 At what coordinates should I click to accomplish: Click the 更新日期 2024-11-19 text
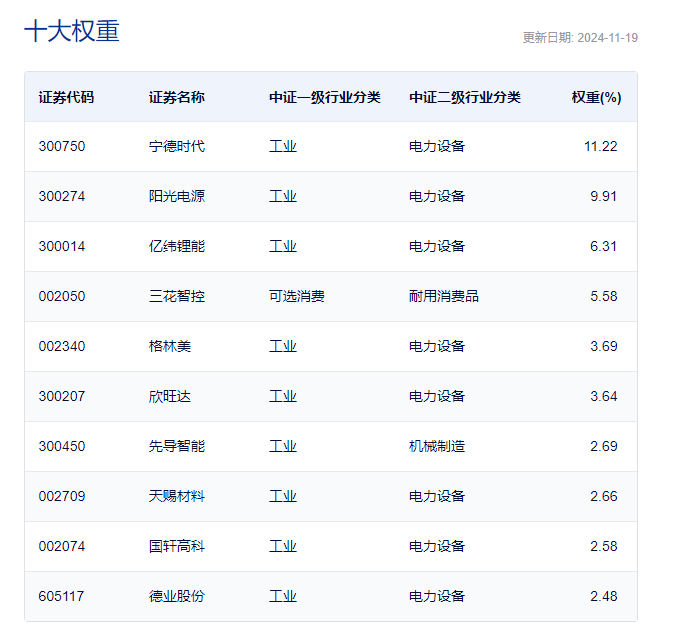pyautogui.click(x=580, y=38)
